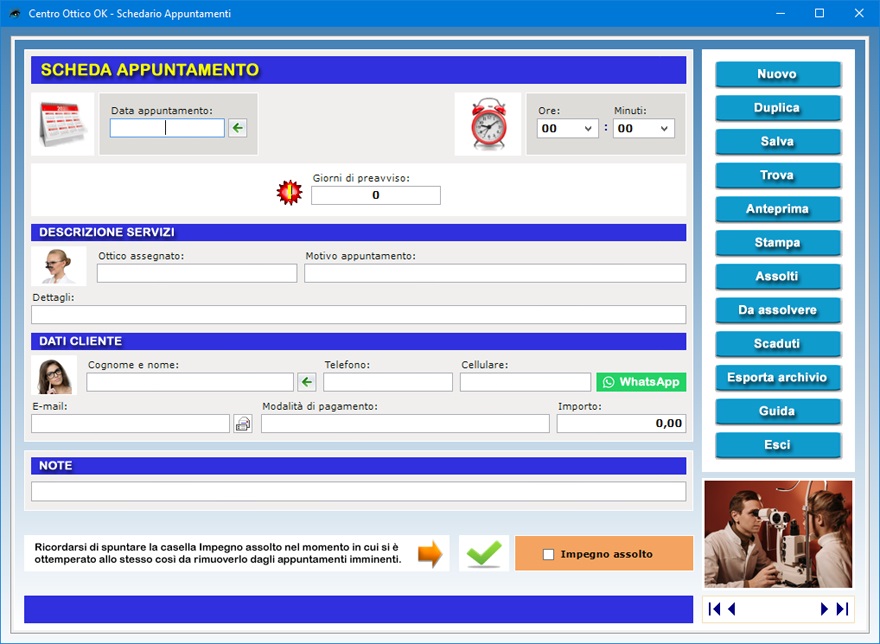The width and height of the screenshot is (880, 644).
Task: Click the Giorni di preavviso field
Action: tap(376, 195)
